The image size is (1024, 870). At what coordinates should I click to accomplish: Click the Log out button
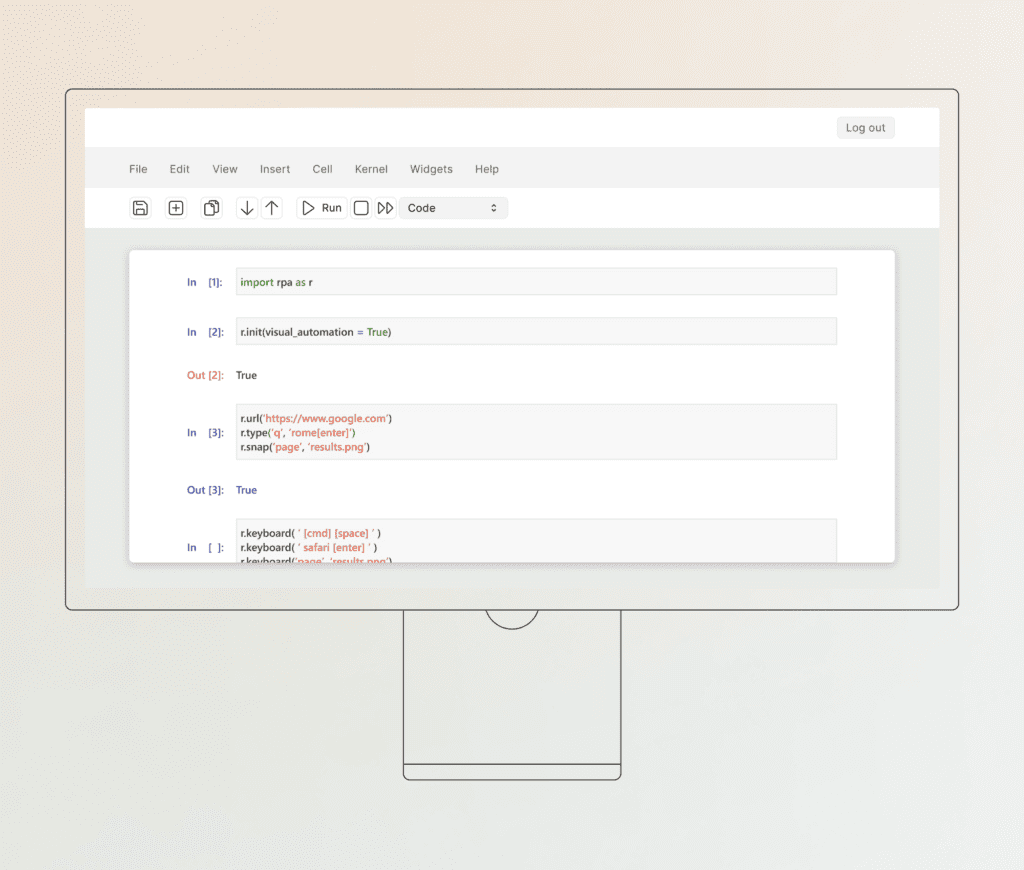865,128
